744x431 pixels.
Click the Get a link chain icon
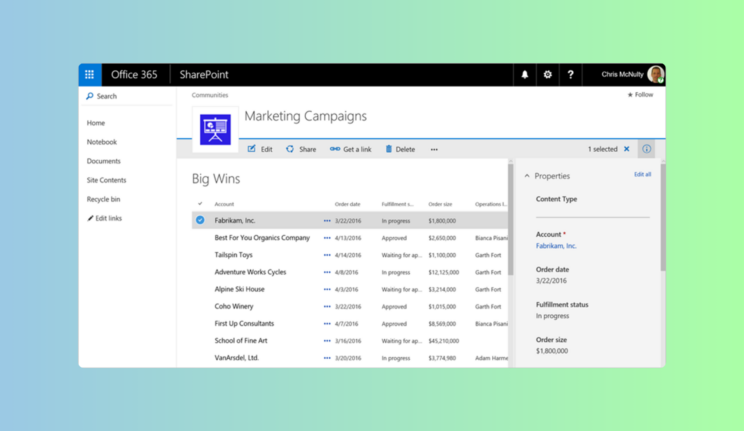tap(335, 149)
